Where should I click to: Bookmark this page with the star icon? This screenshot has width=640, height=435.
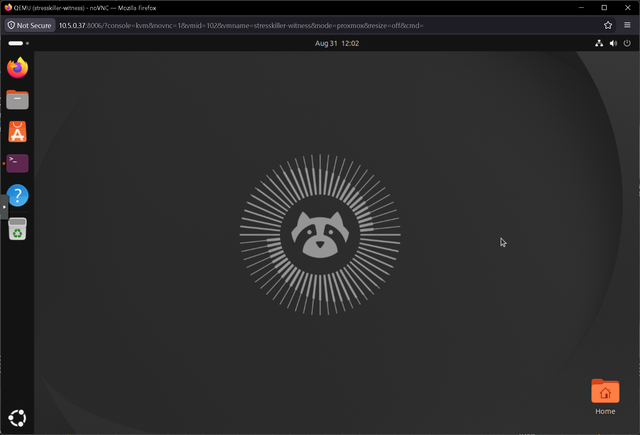(608, 25)
